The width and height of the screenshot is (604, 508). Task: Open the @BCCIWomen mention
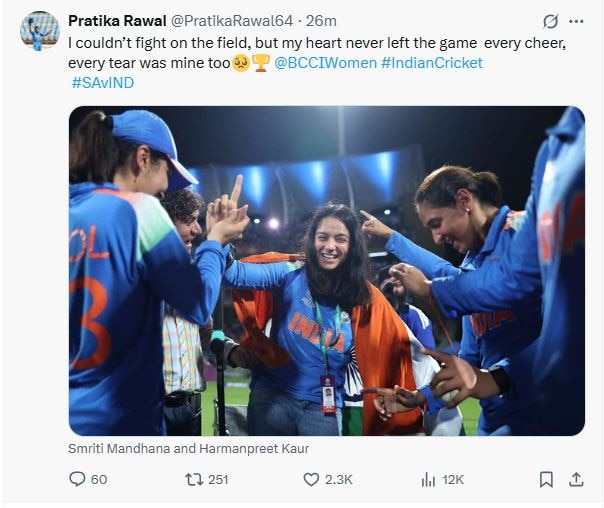tap(325, 63)
